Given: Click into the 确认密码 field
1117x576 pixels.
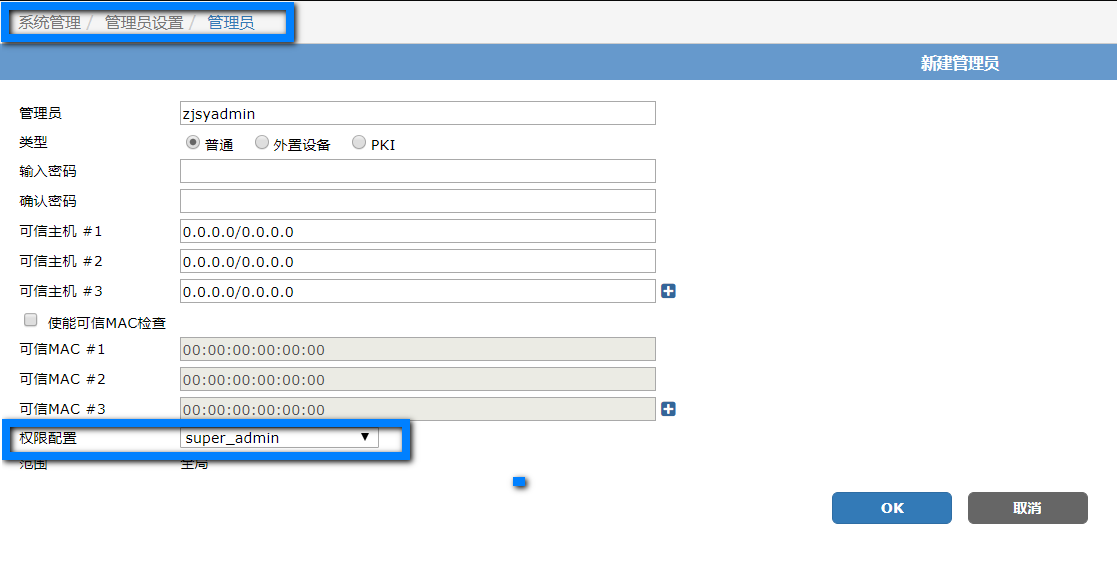Looking at the screenshot, I should [x=417, y=201].
